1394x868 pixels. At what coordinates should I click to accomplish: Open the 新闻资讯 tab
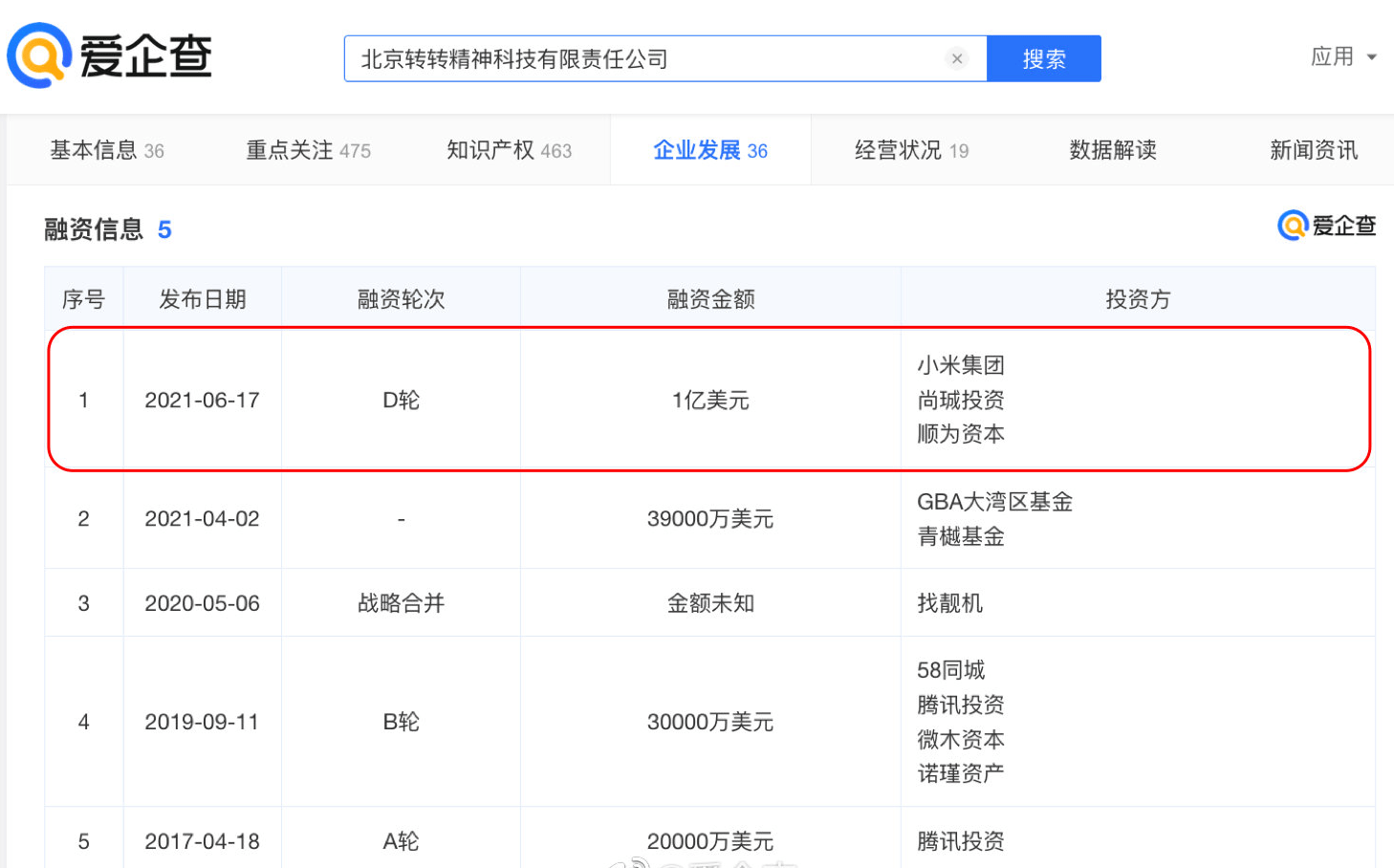(1314, 150)
